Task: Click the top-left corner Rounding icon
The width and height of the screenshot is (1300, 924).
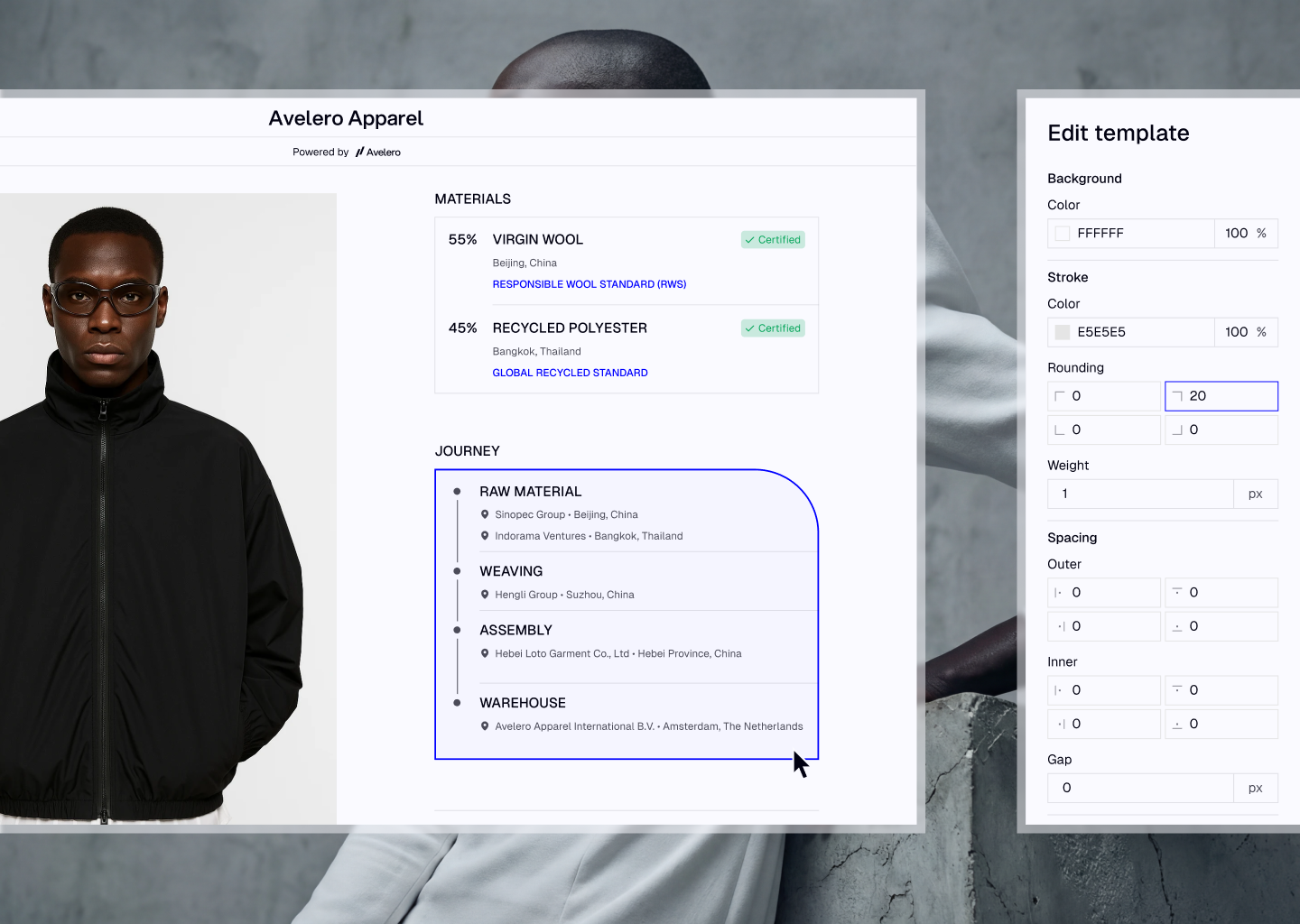Action: [x=1060, y=396]
